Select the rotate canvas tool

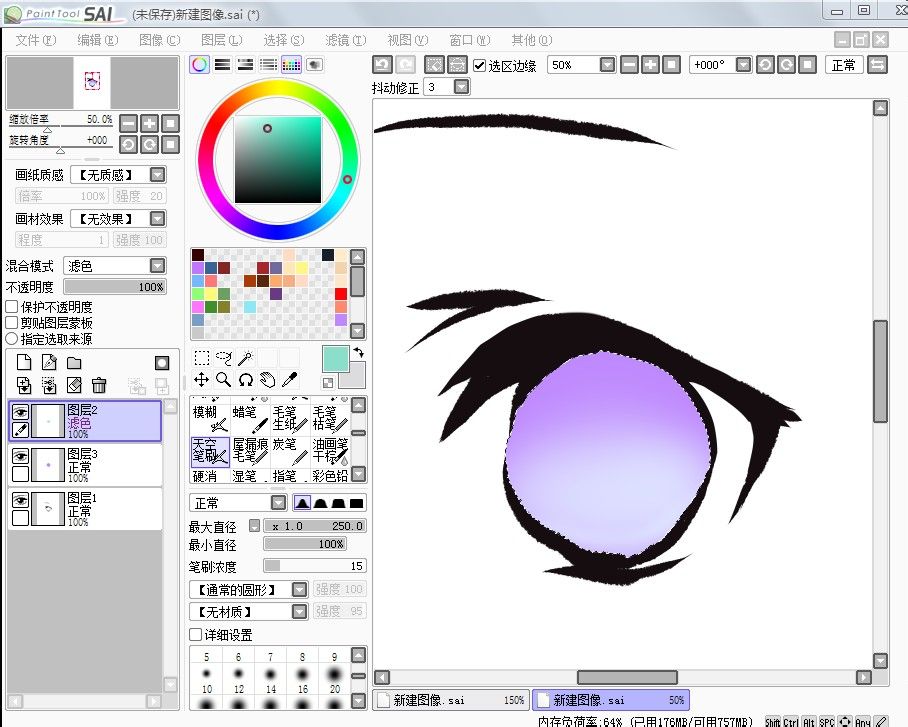point(246,379)
